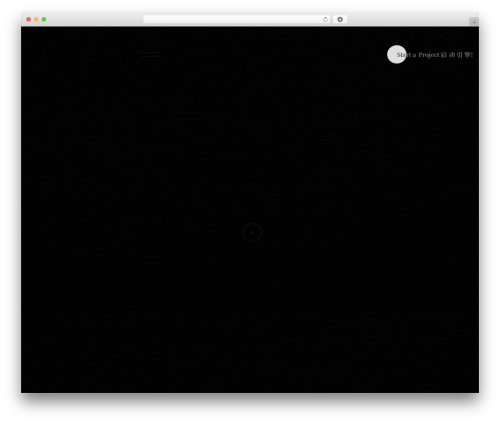Close the window with the red button
This screenshot has height=423, width=500.
tap(29, 20)
